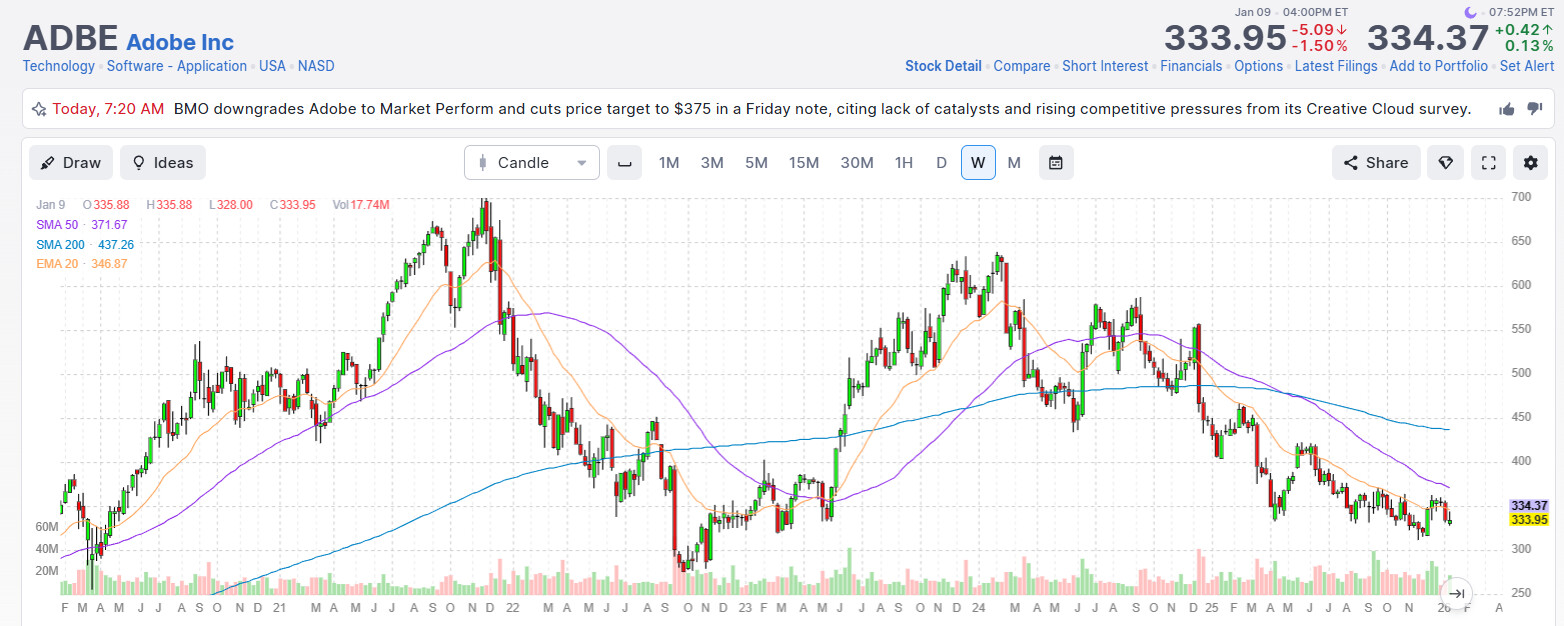
Task: Select the 1H timeframe
Action: pos(904,163)
